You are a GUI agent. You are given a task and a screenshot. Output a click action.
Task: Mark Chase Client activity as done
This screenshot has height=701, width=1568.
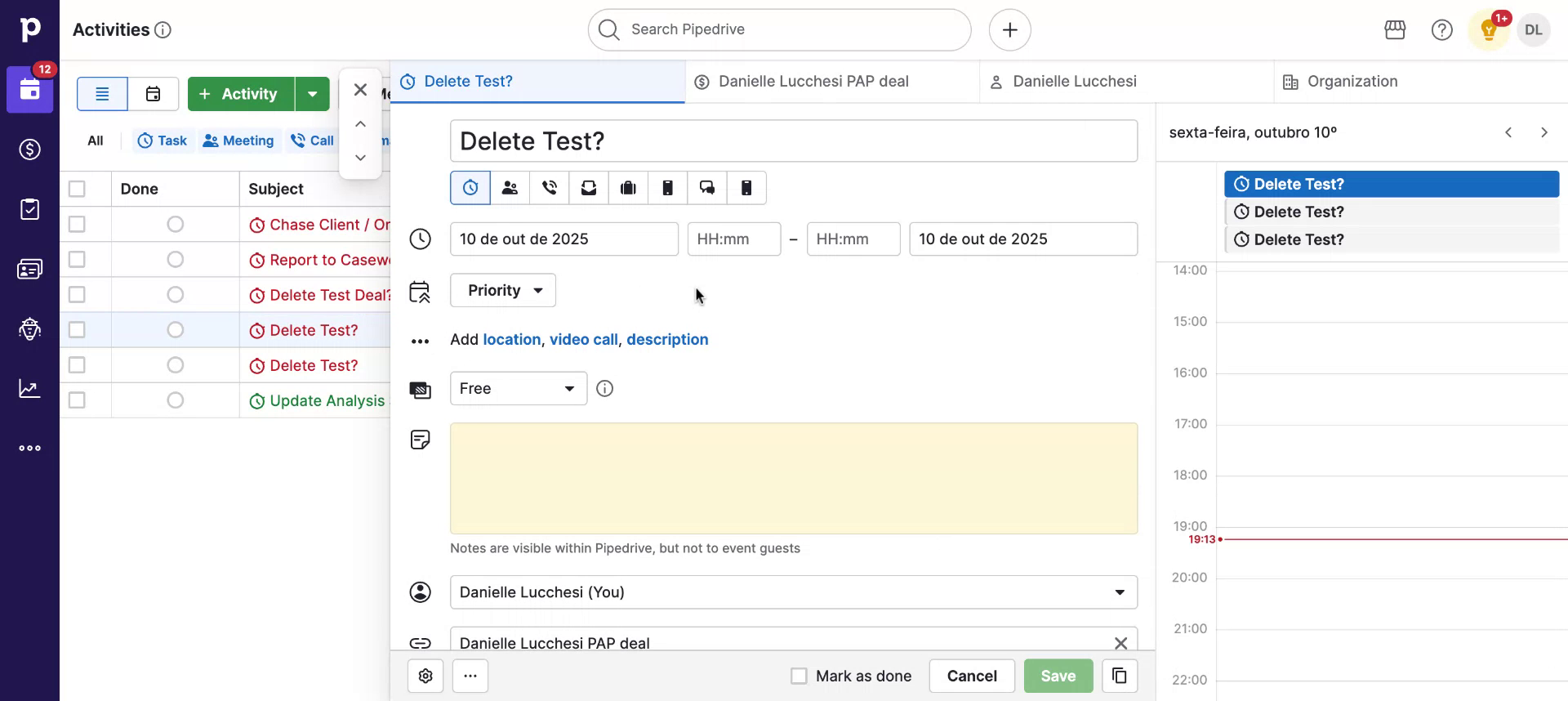click(x=175, y=224)
